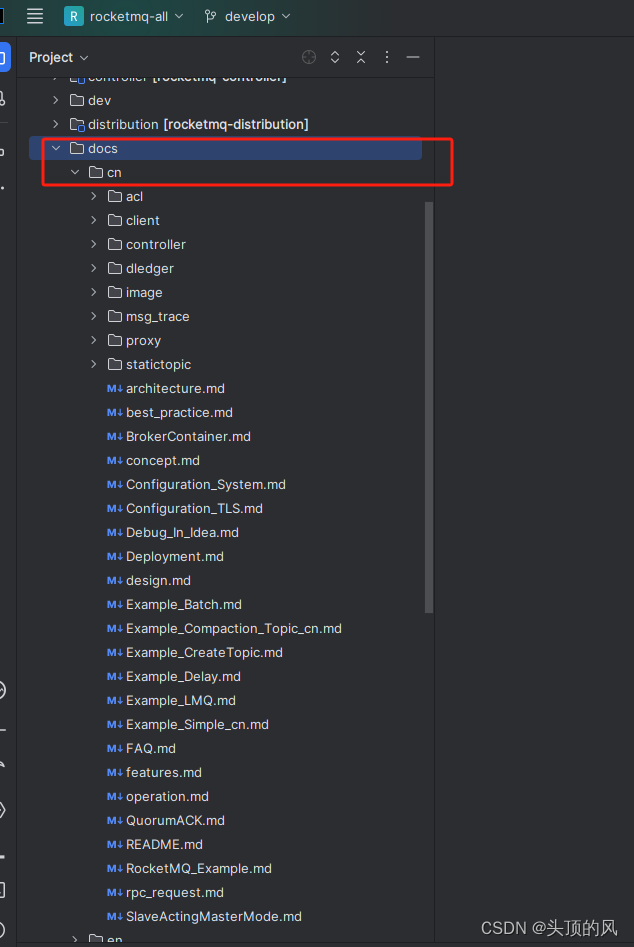
Task: Click the Project tree vertical scrollbar
Action: point(429,407)
